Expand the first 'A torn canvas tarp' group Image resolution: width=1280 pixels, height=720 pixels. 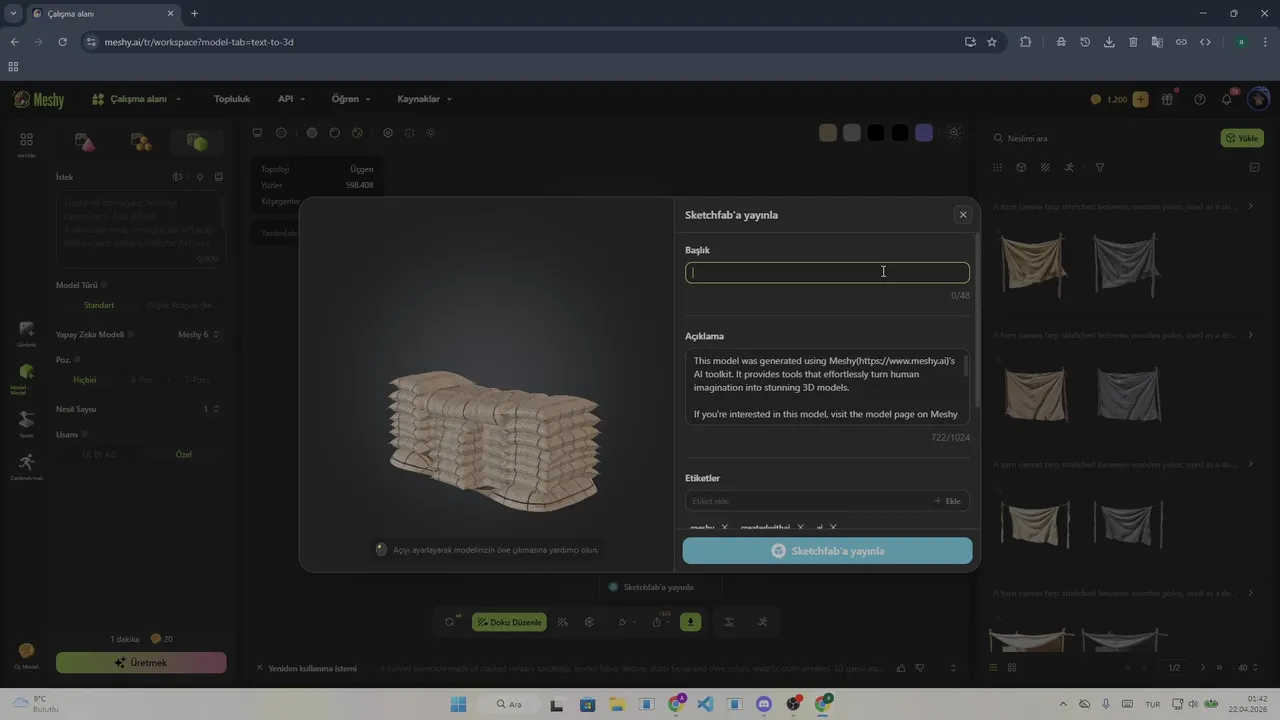point(1250,206)
